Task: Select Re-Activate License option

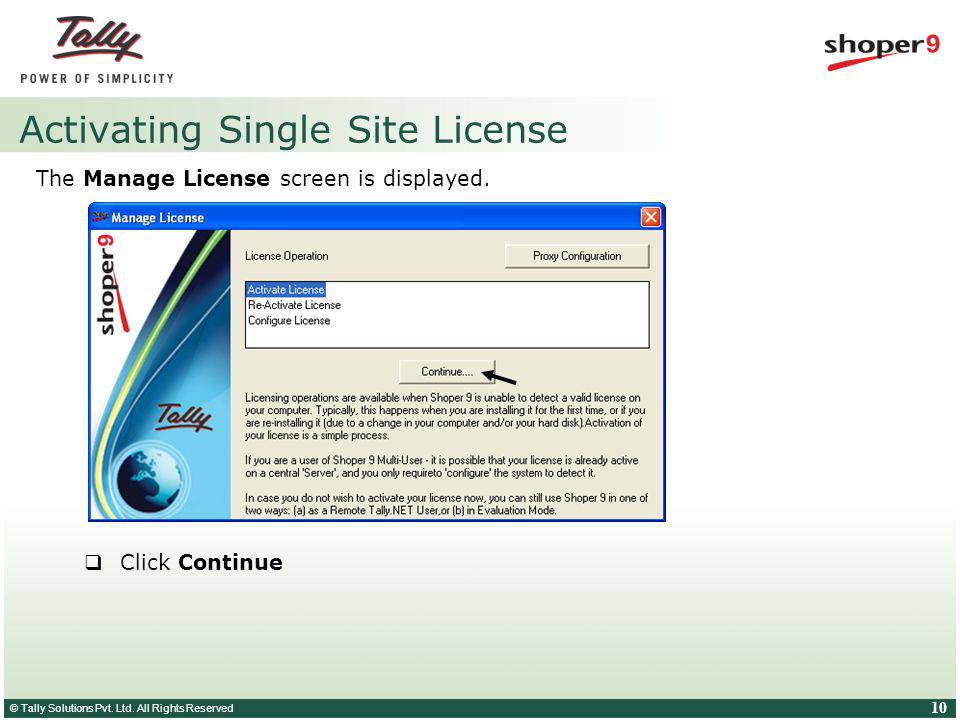Action: 294,305
